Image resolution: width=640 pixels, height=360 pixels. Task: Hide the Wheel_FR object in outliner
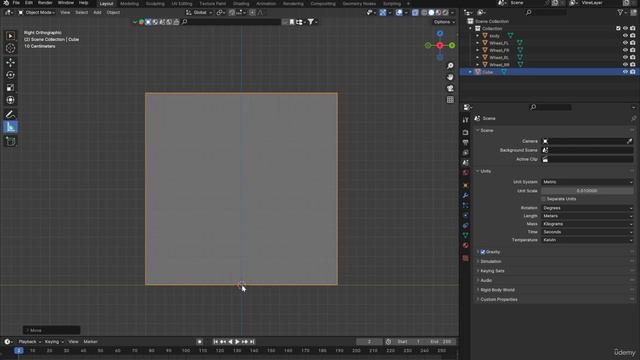625,50
